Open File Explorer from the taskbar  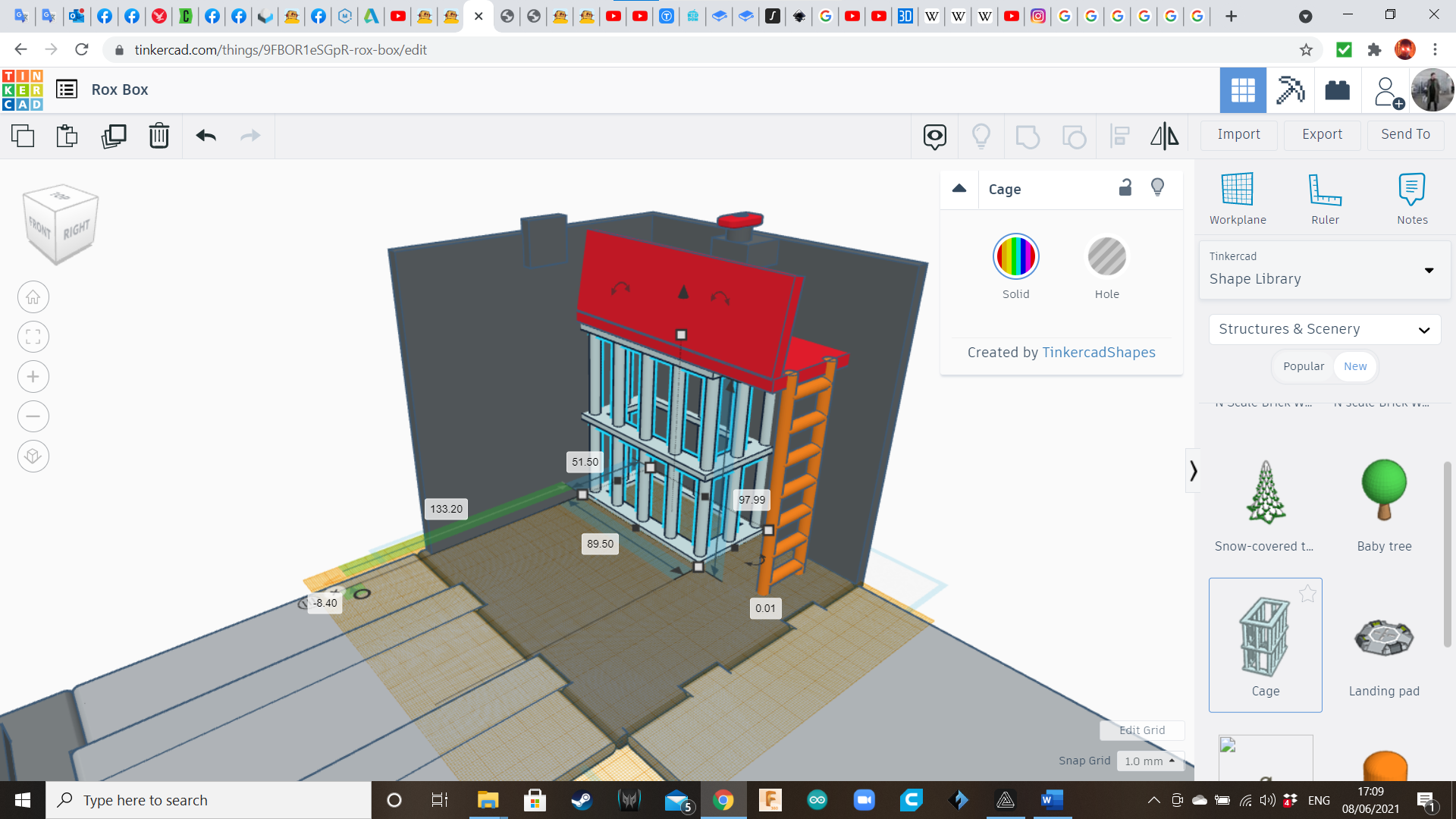487,800
